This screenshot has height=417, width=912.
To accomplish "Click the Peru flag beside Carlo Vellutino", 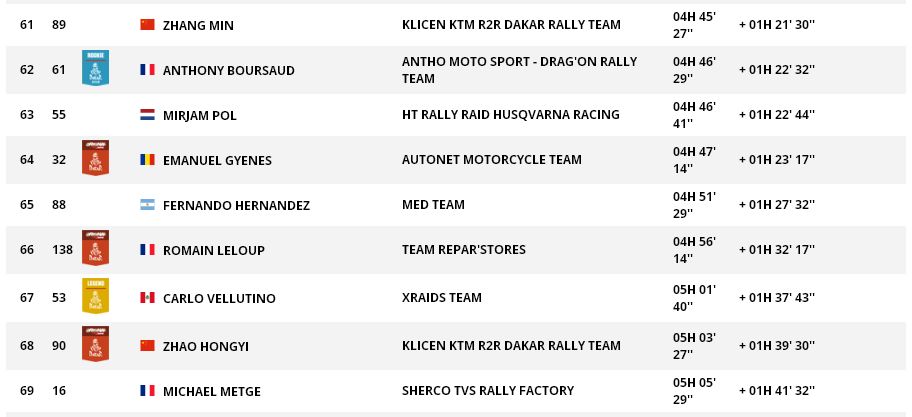I will click(147, 298).
